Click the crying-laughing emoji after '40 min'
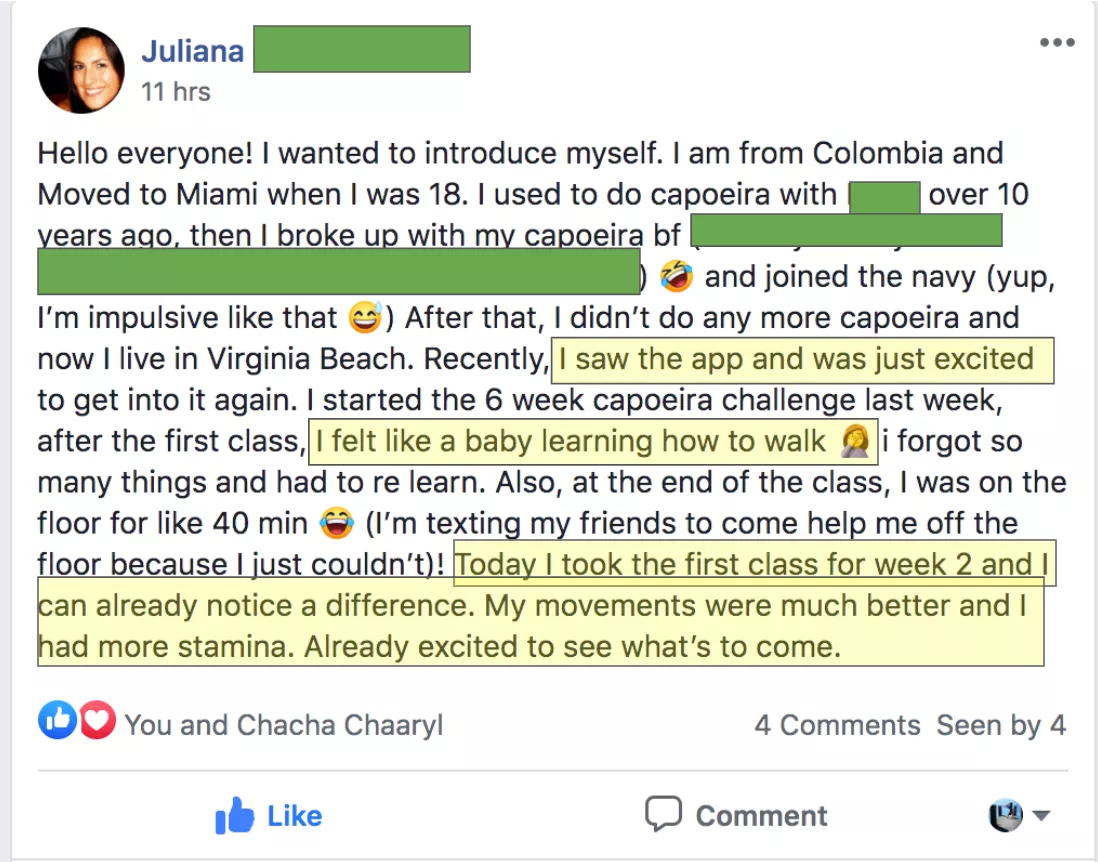Viewport: 1098px width, 862px height. 338,523
